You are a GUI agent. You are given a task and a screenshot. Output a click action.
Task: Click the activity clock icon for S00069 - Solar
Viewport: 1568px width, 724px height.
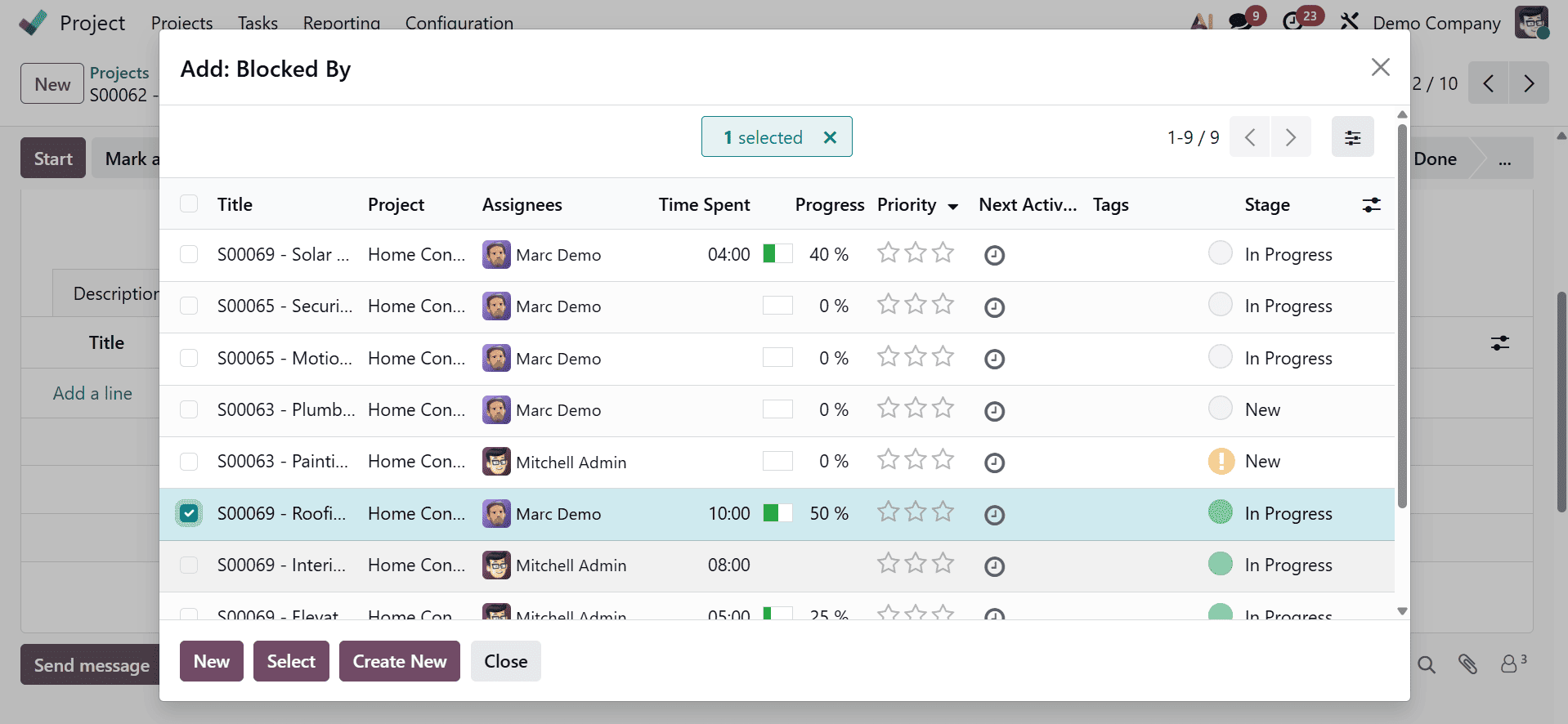[994, 255]
